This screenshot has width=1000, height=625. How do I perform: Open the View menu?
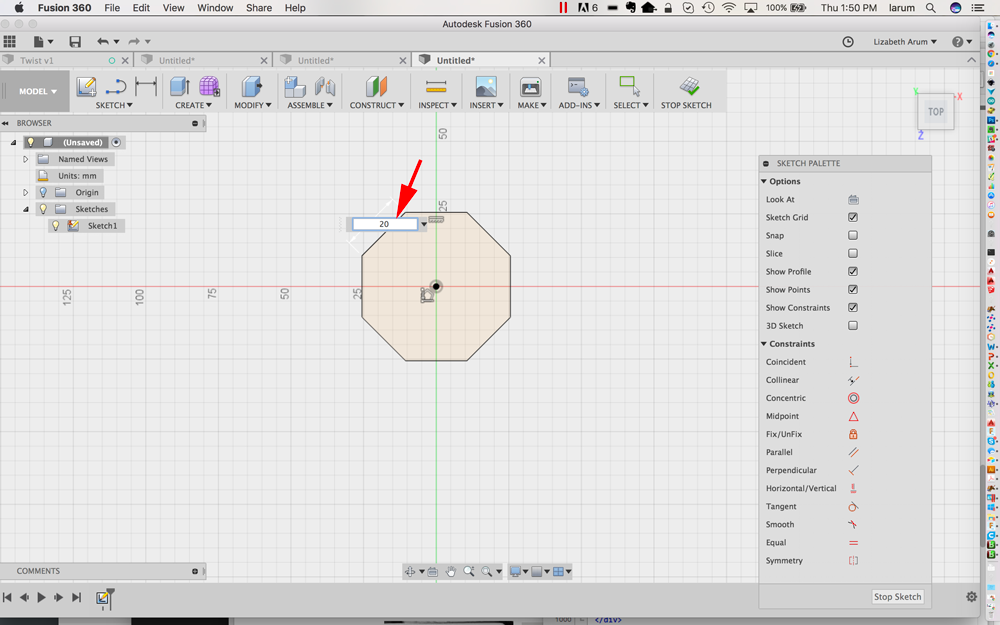click(x=173, y=8)
